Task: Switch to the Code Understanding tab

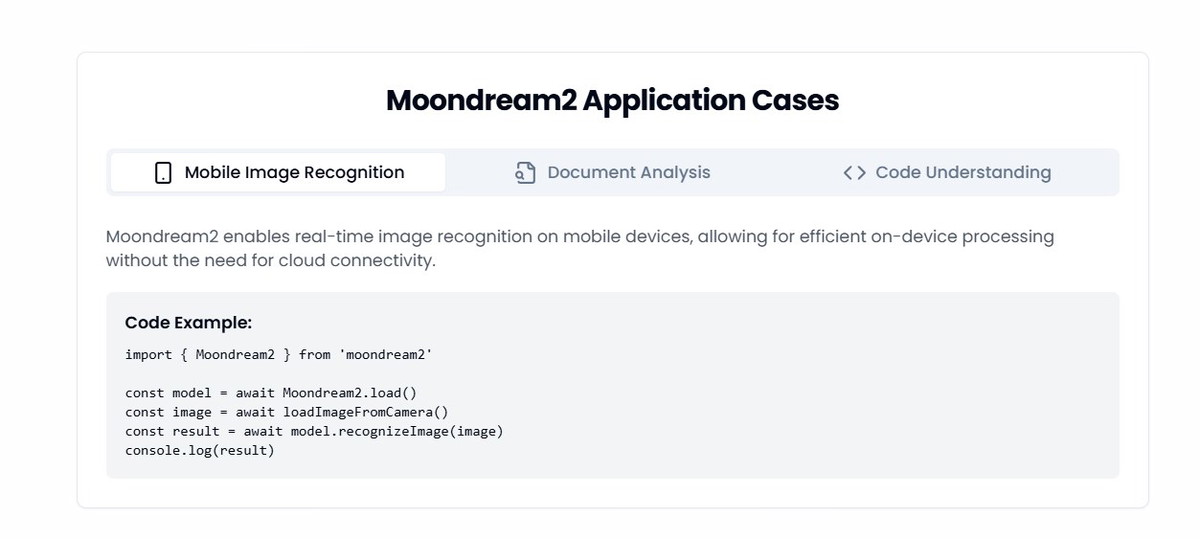Action: click(947, 172)
